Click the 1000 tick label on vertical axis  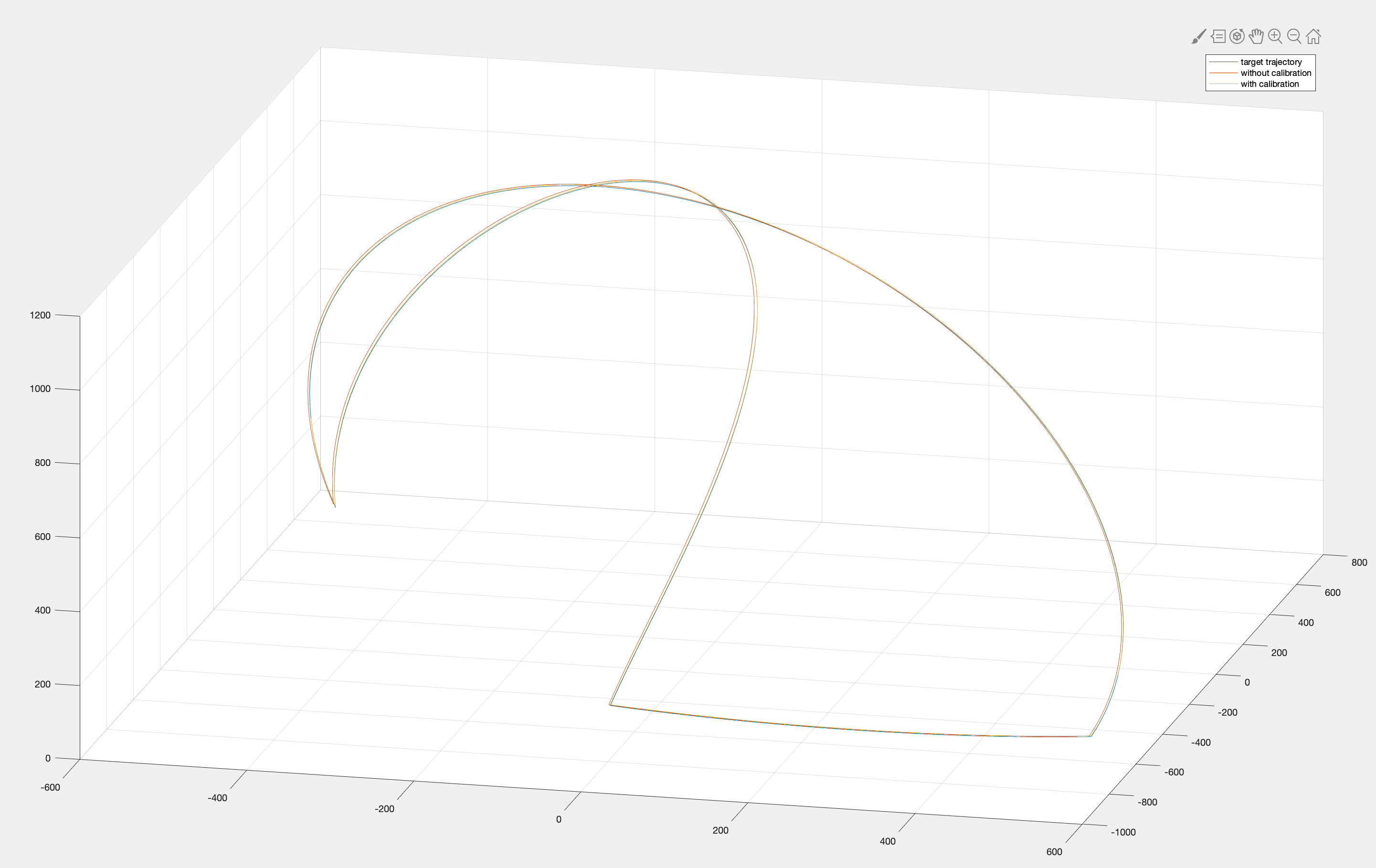[x=40, y=389]
